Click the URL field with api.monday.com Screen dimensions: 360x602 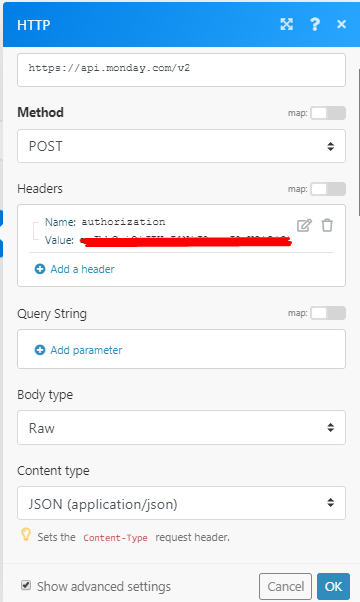[182, 70]
